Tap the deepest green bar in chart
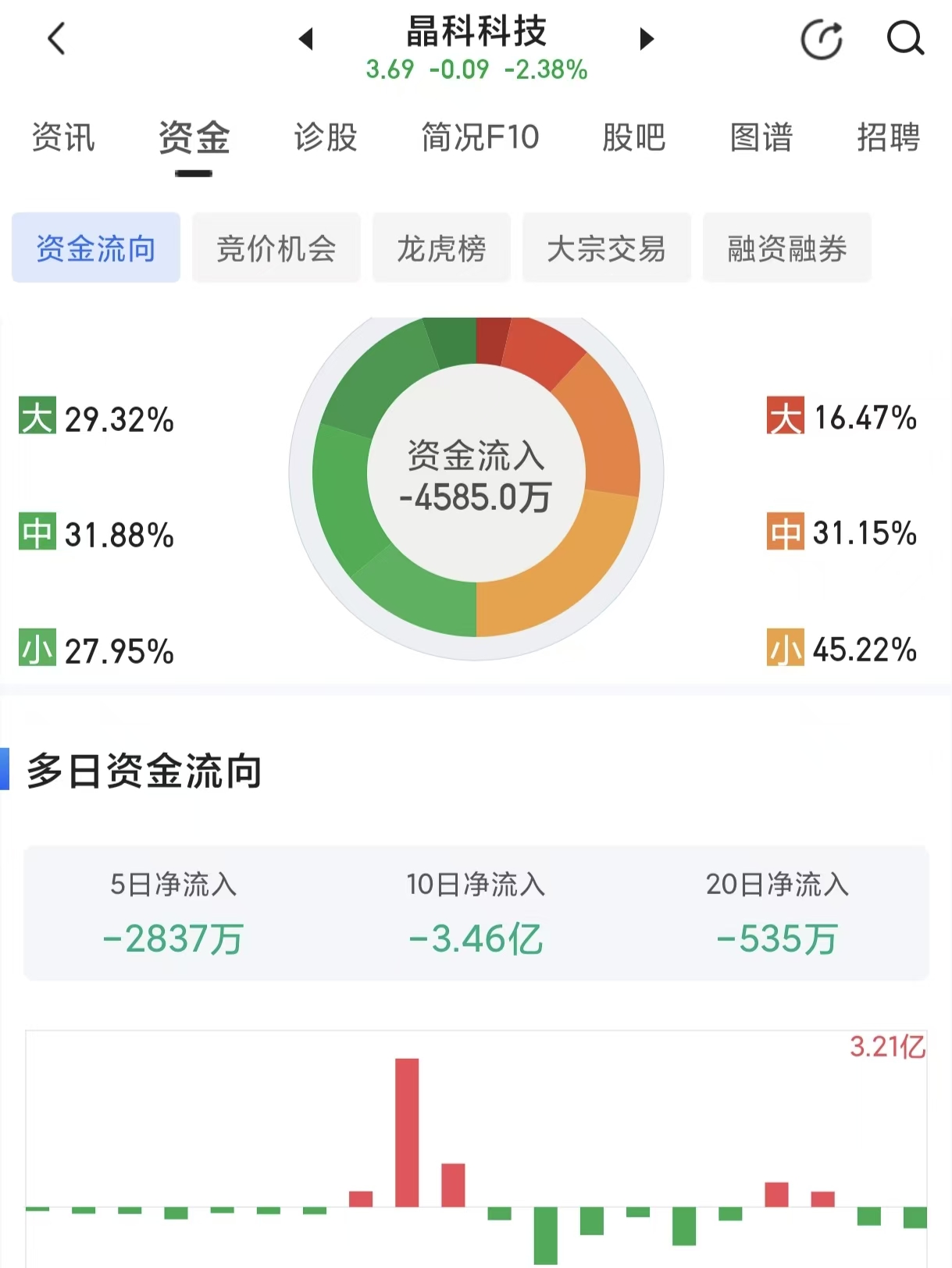The width and height of the screenshot is (952, 1268). [x=545, y=1236]
